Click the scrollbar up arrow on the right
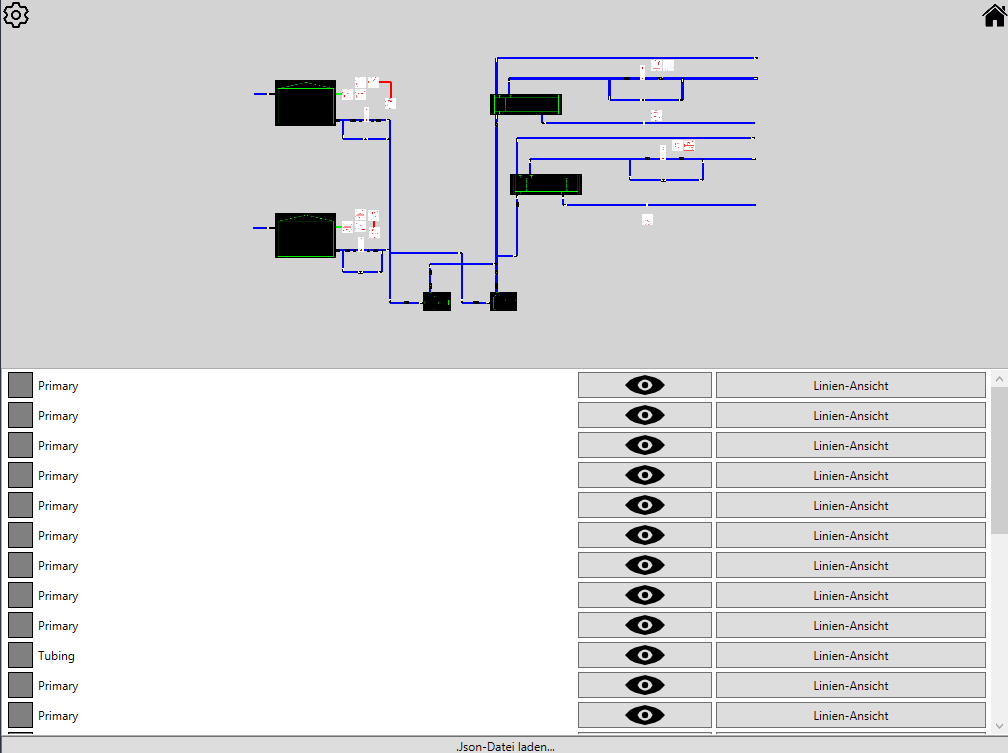The height and width of the screenshot is (753, 1008). coord(999,378)
